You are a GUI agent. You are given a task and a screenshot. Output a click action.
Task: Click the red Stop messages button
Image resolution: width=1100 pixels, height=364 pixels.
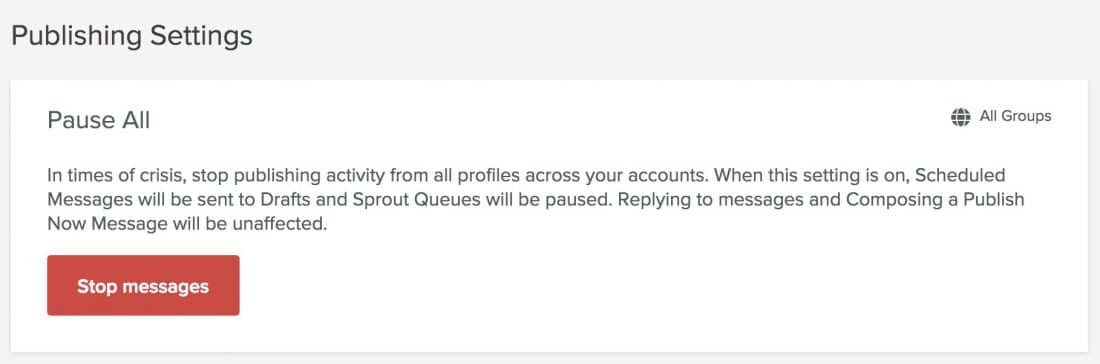point(143,285)
